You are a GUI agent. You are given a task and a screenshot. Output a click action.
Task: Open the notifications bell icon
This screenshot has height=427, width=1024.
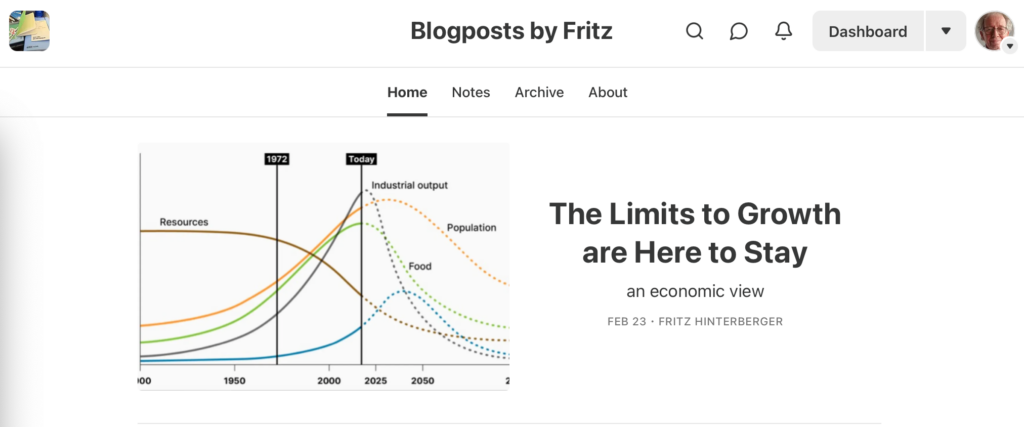pyautogui.click(x=784, y=31)
